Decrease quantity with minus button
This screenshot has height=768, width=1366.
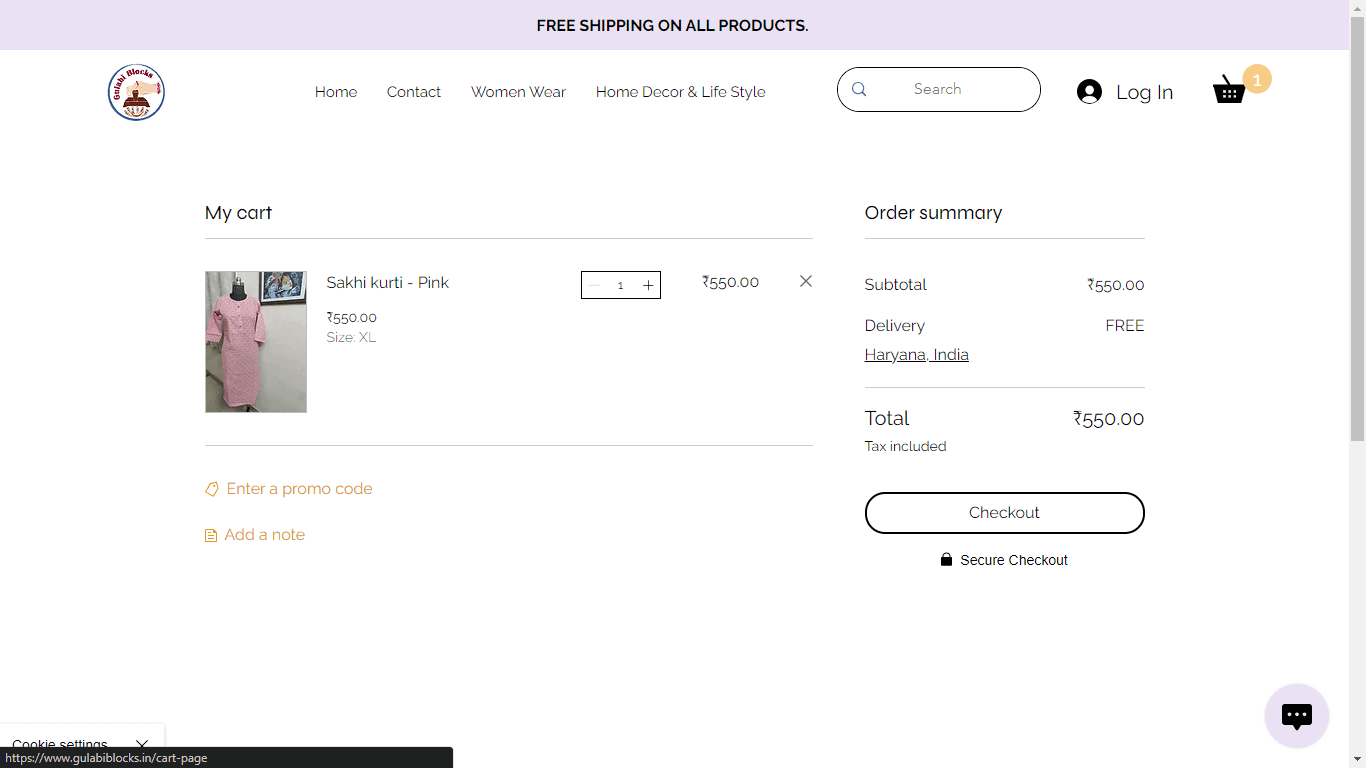tap(594, 285)
